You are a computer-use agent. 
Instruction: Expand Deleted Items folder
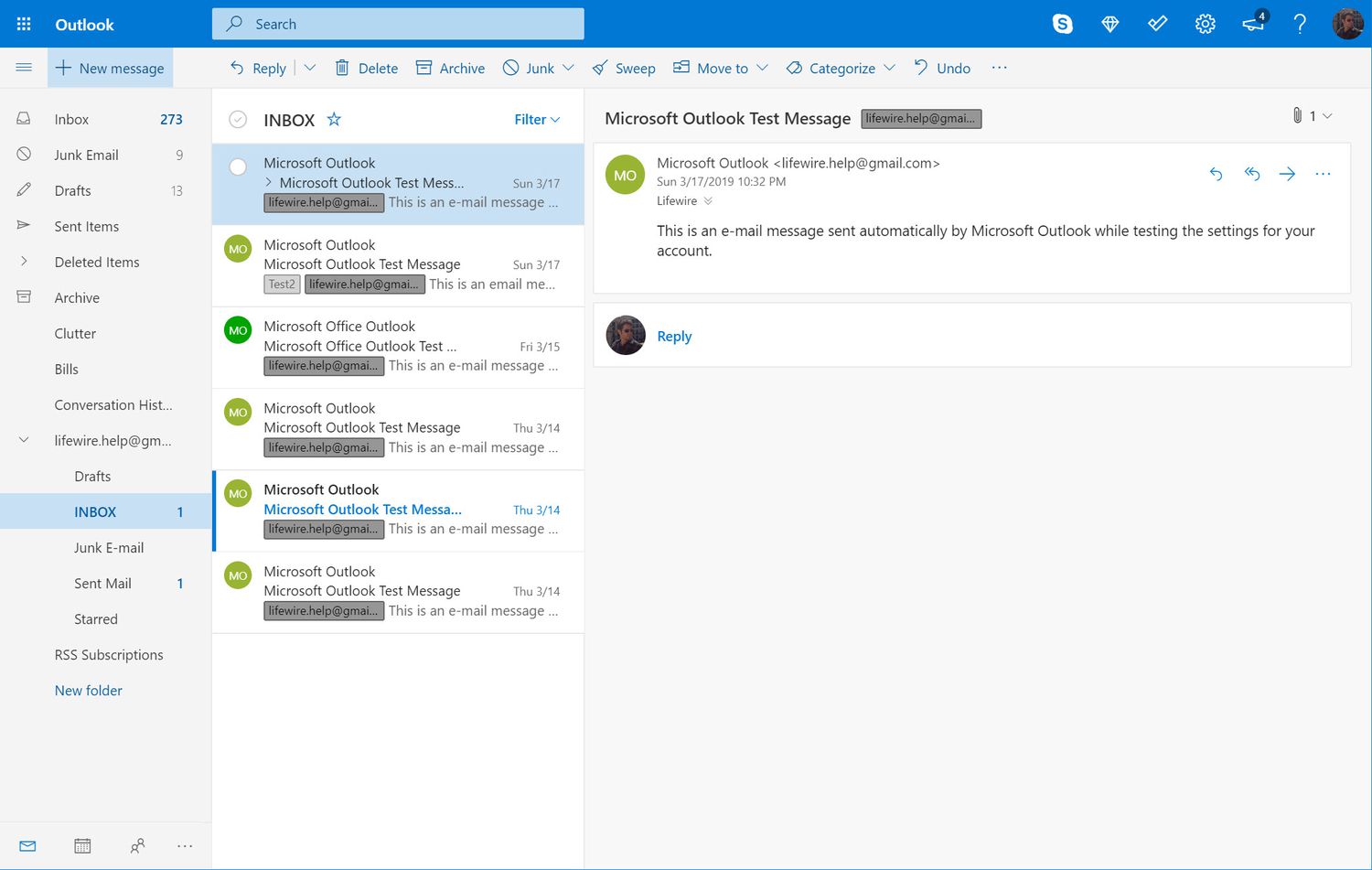point(24,262)
